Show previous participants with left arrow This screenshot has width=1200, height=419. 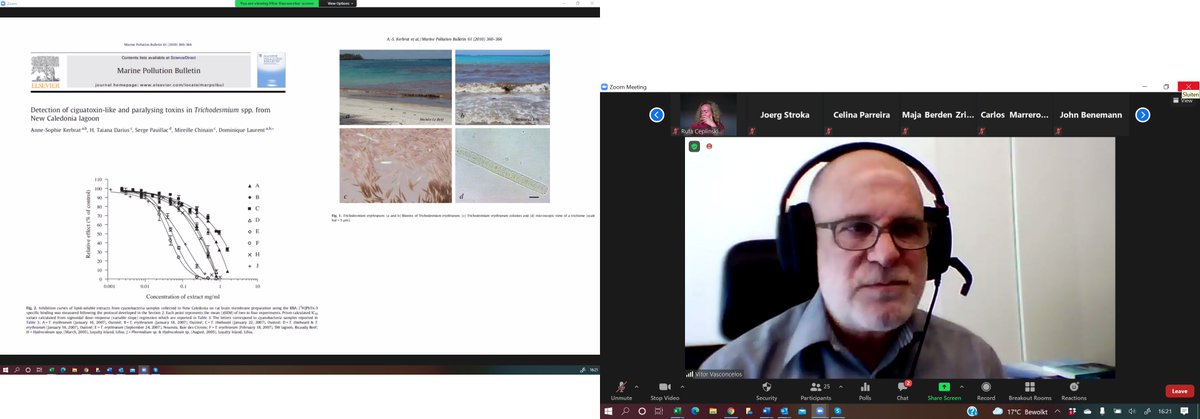coord(657,115)
